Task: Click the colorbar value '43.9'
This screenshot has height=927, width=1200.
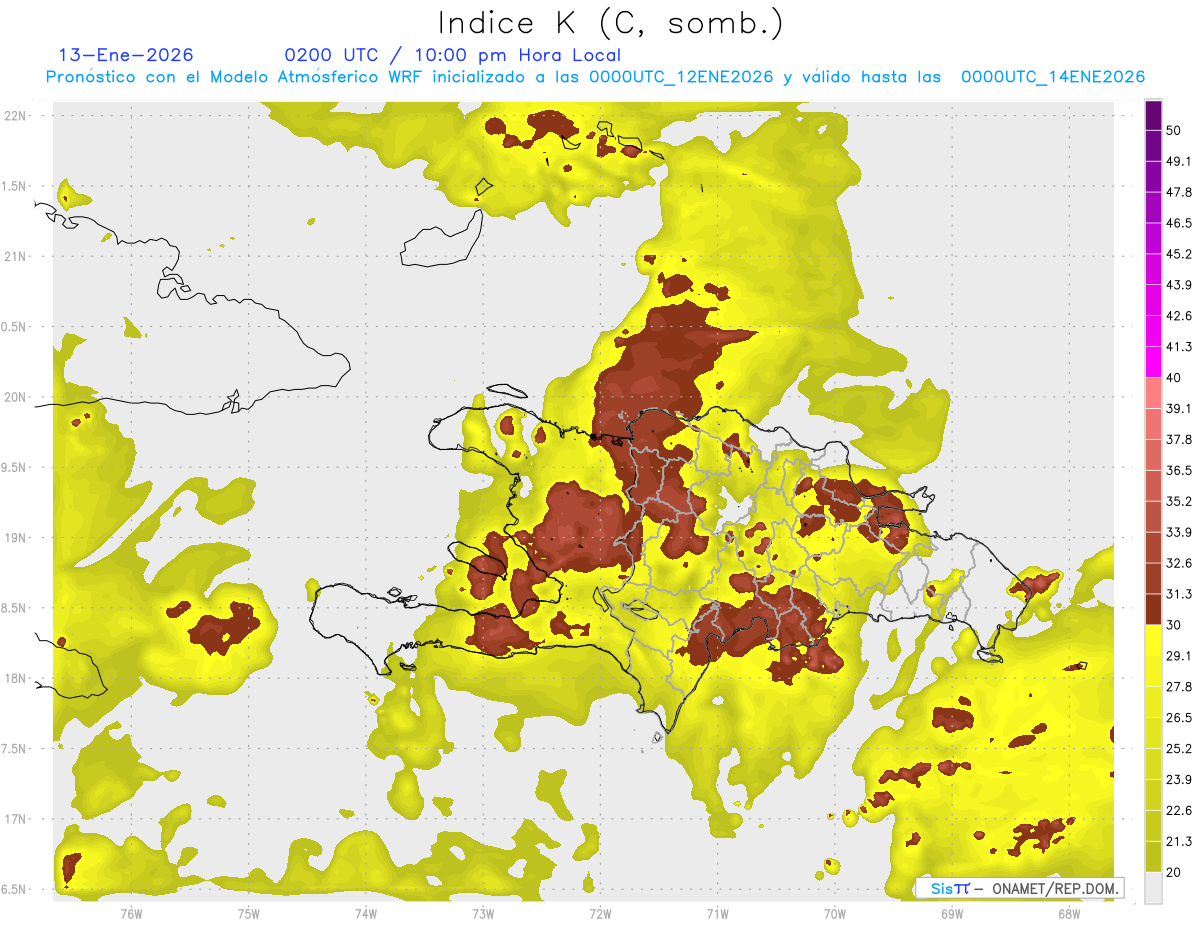Action: point(1179,285)
